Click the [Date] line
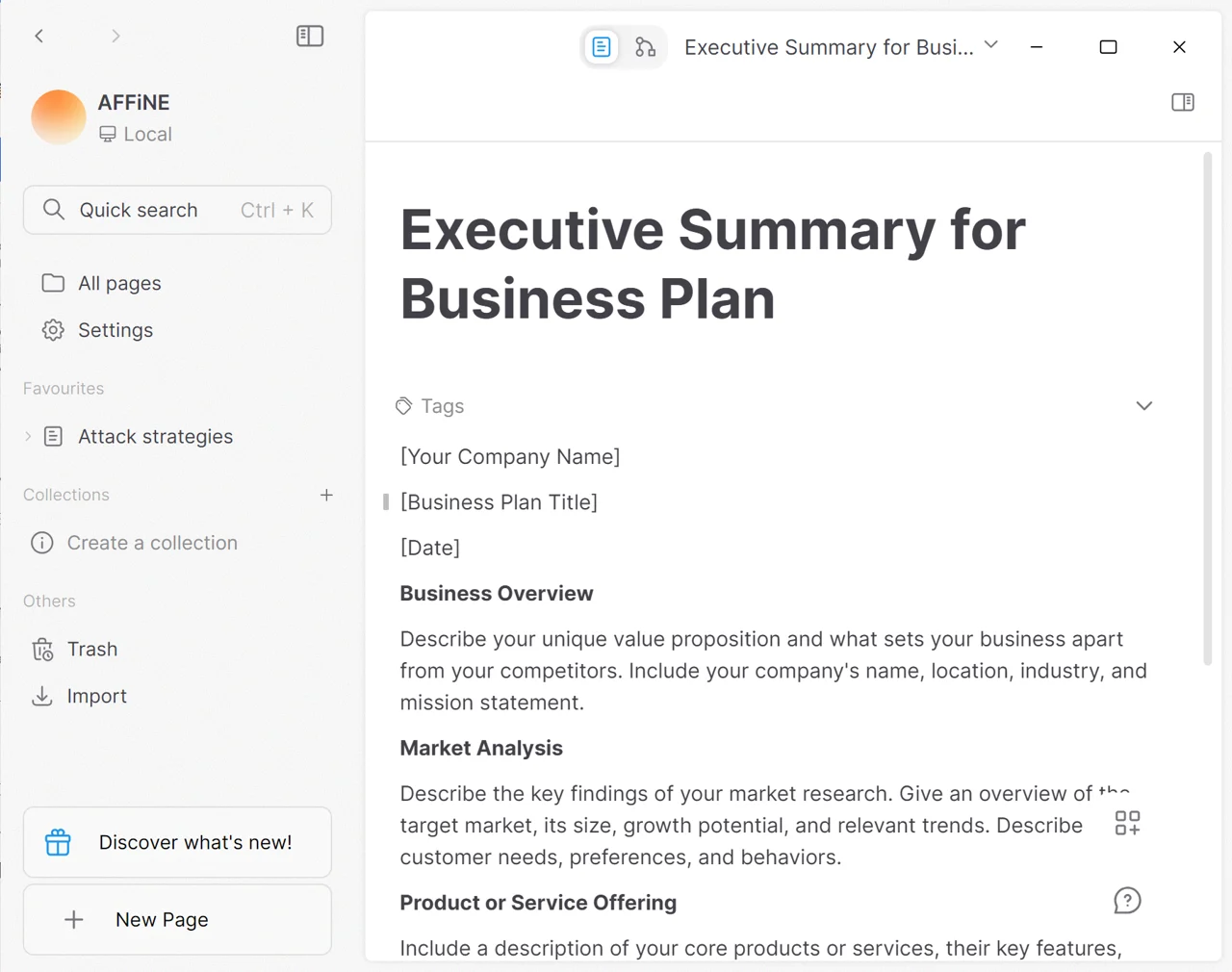The height and width of the screenshot is (972, 1232). 430,548
